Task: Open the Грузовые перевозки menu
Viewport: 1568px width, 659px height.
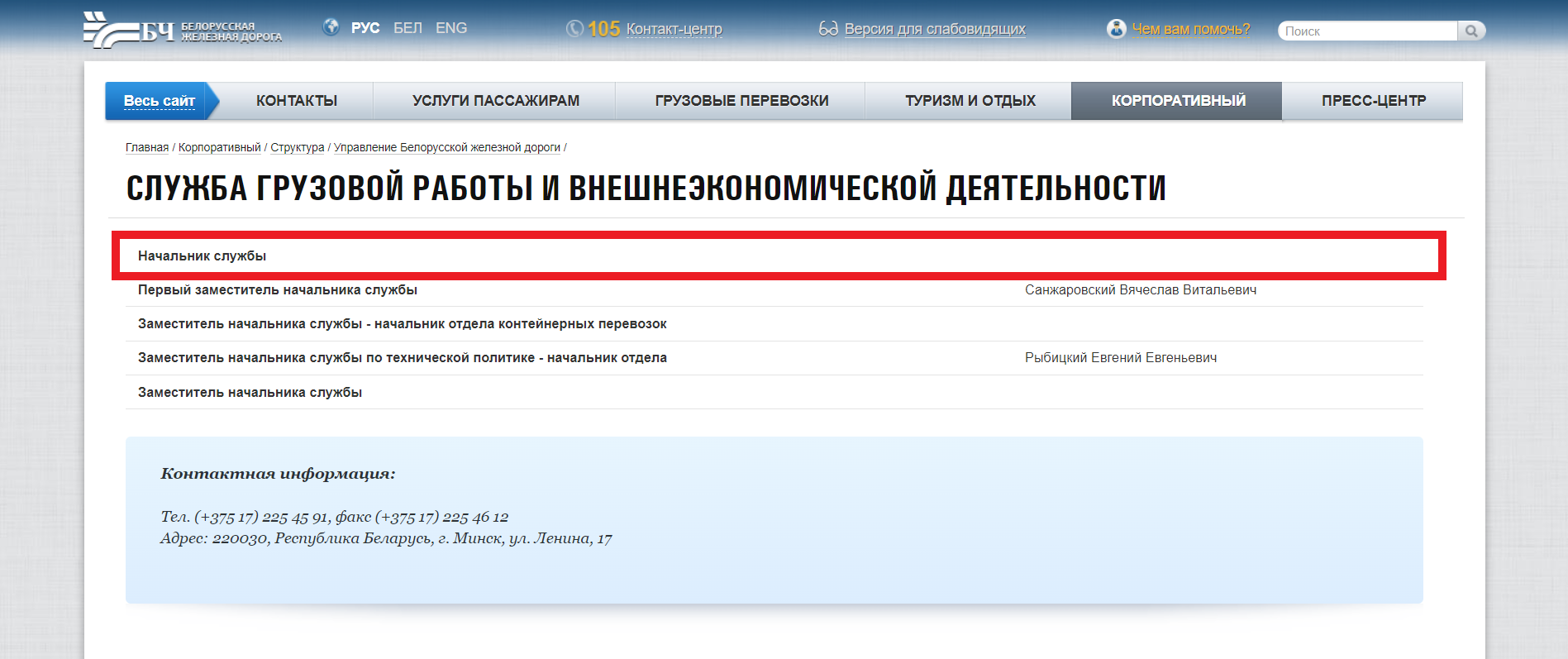Action: 741,101
